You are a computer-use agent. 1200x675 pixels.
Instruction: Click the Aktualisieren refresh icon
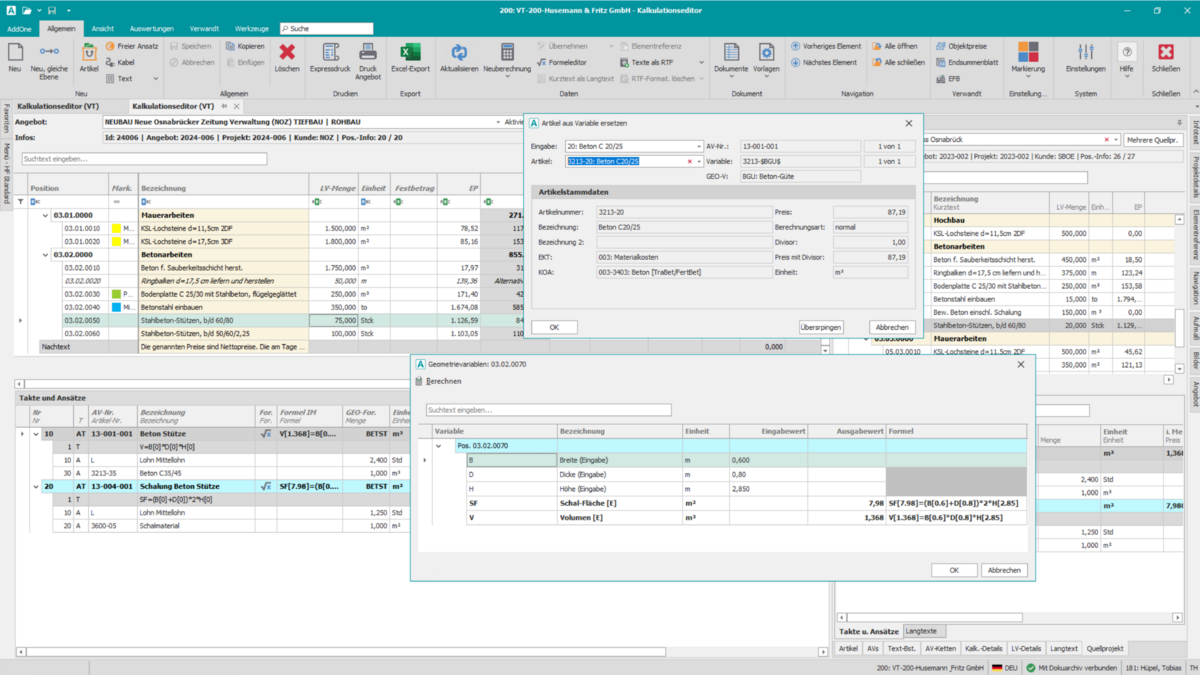(x=459, y=54)
